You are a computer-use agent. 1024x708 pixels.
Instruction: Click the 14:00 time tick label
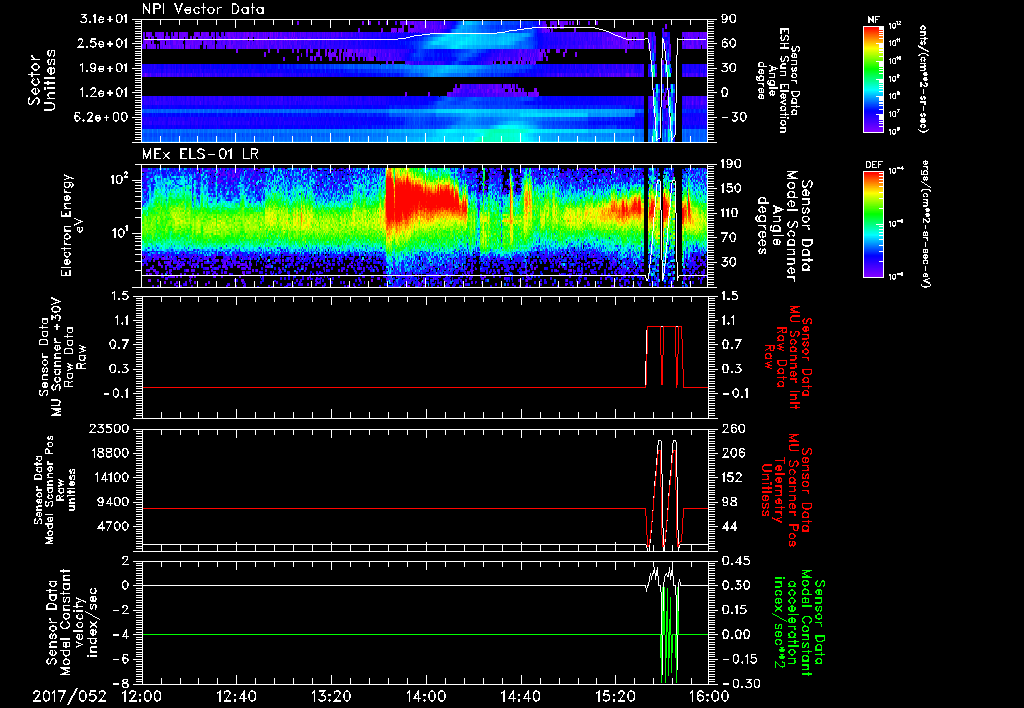pyautogui.click(x=425, y=696)
